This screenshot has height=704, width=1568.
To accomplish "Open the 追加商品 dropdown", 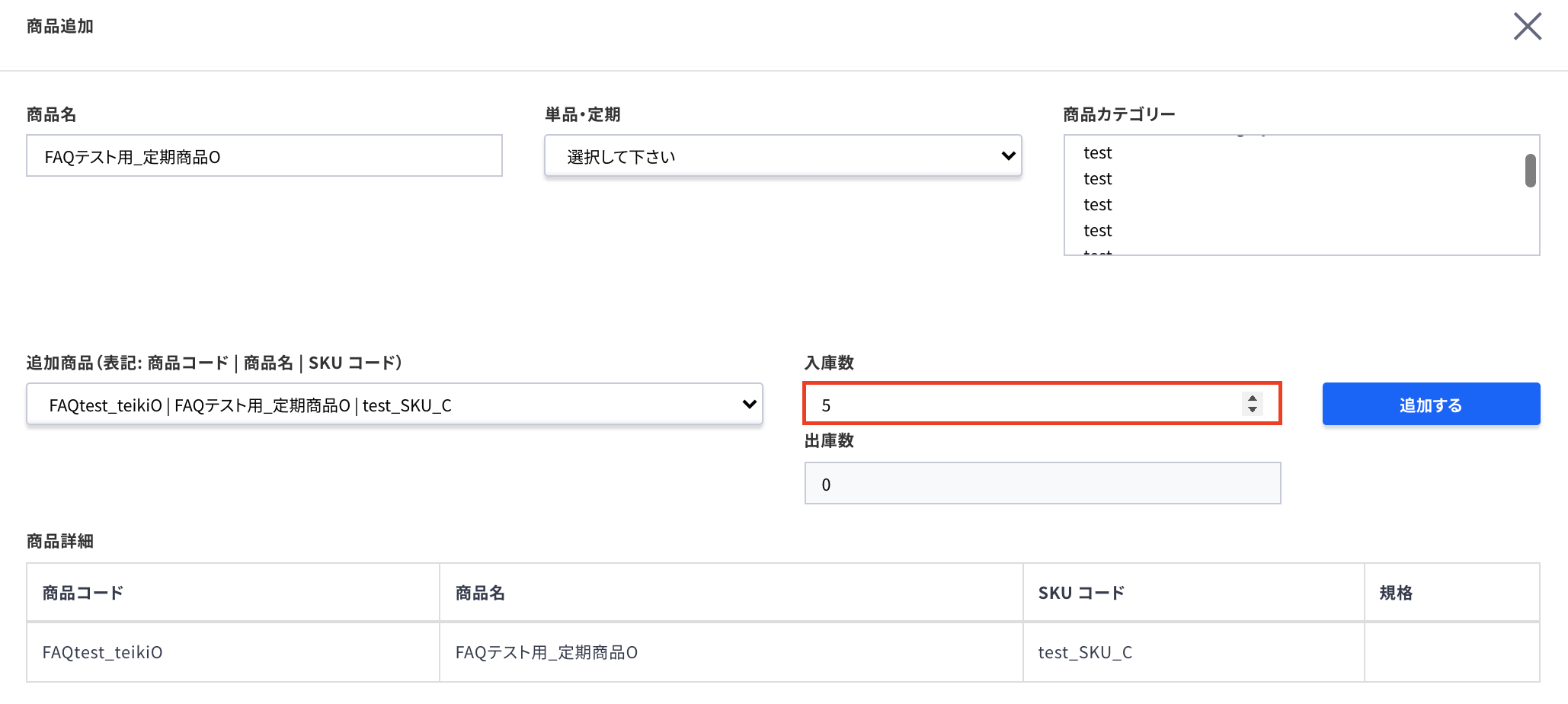I will 395,405.
